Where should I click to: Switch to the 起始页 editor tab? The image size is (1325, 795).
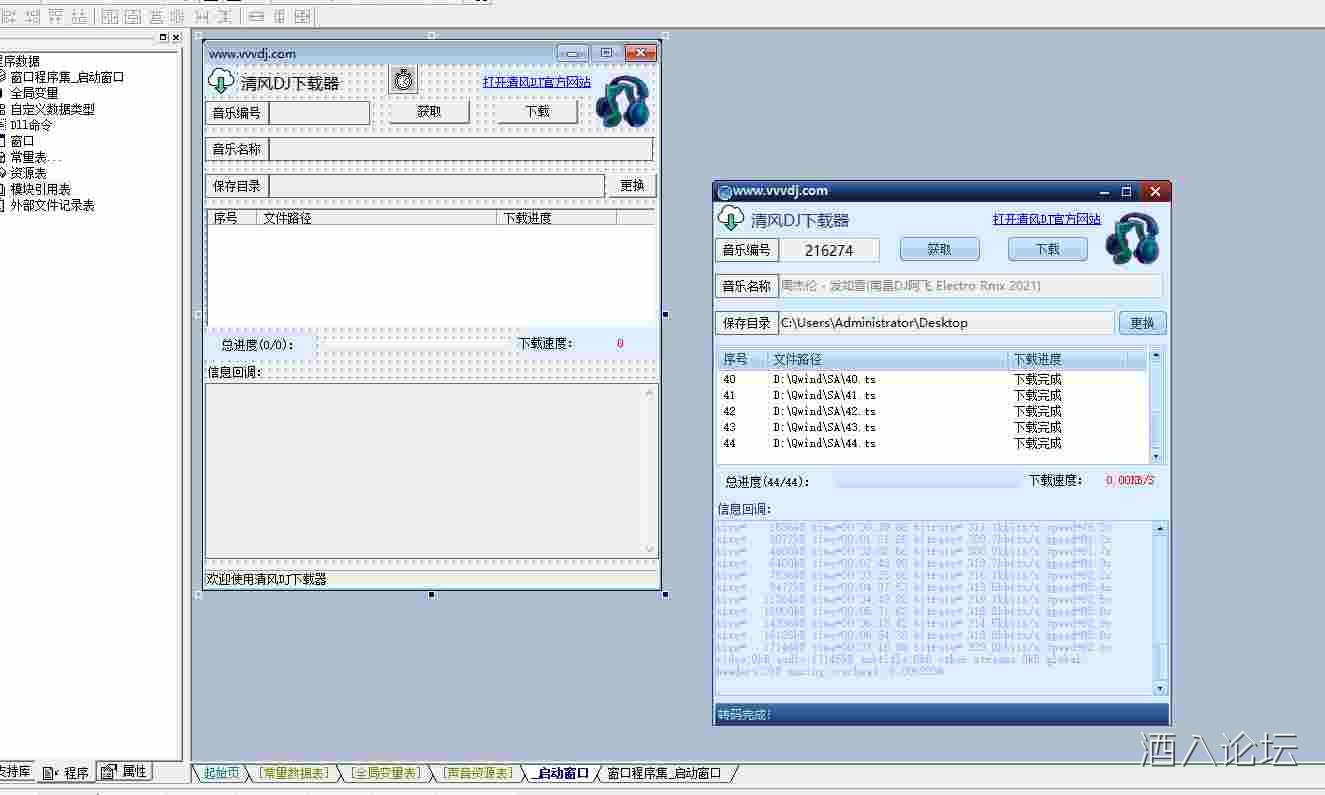tap(221, 773)
